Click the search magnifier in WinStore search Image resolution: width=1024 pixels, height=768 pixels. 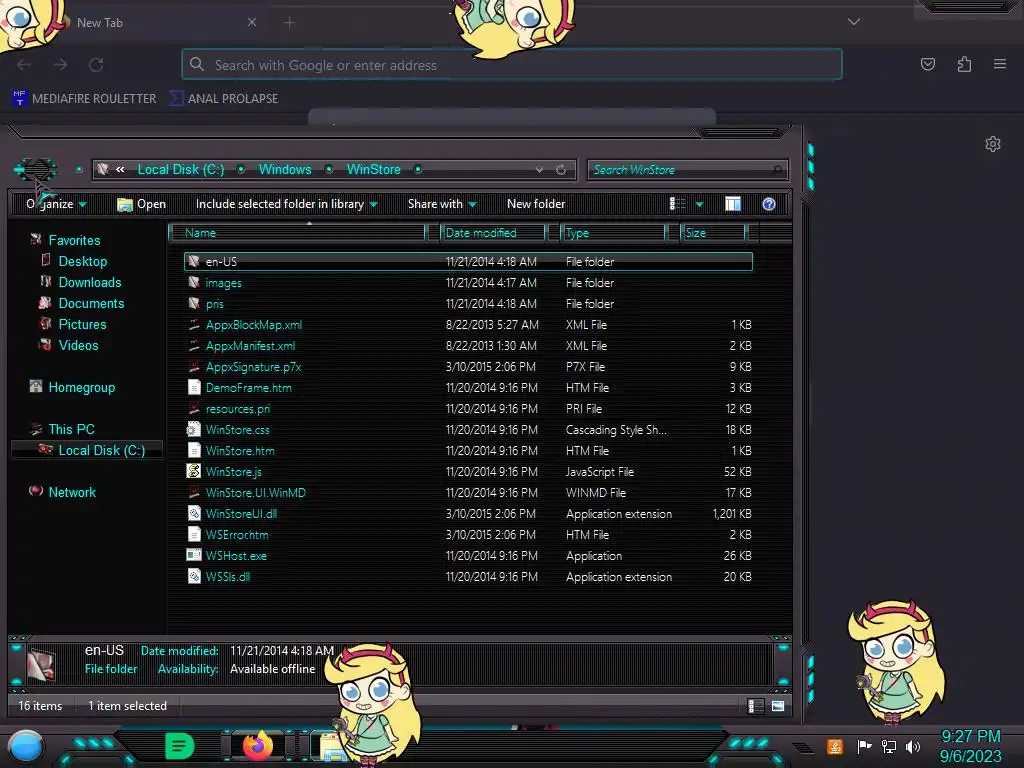click(x=777, y=170)
